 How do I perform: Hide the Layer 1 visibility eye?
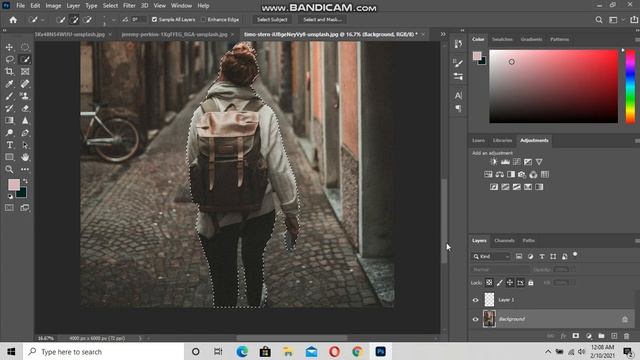476,300
